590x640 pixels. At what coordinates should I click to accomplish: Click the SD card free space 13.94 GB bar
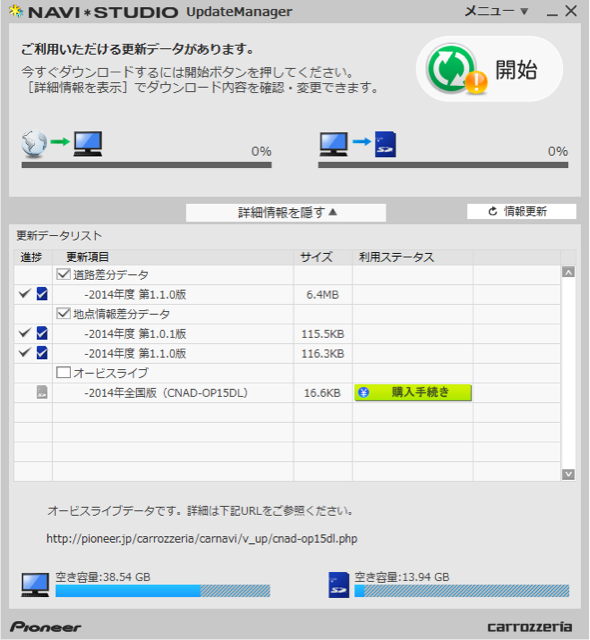coord(462,591)
